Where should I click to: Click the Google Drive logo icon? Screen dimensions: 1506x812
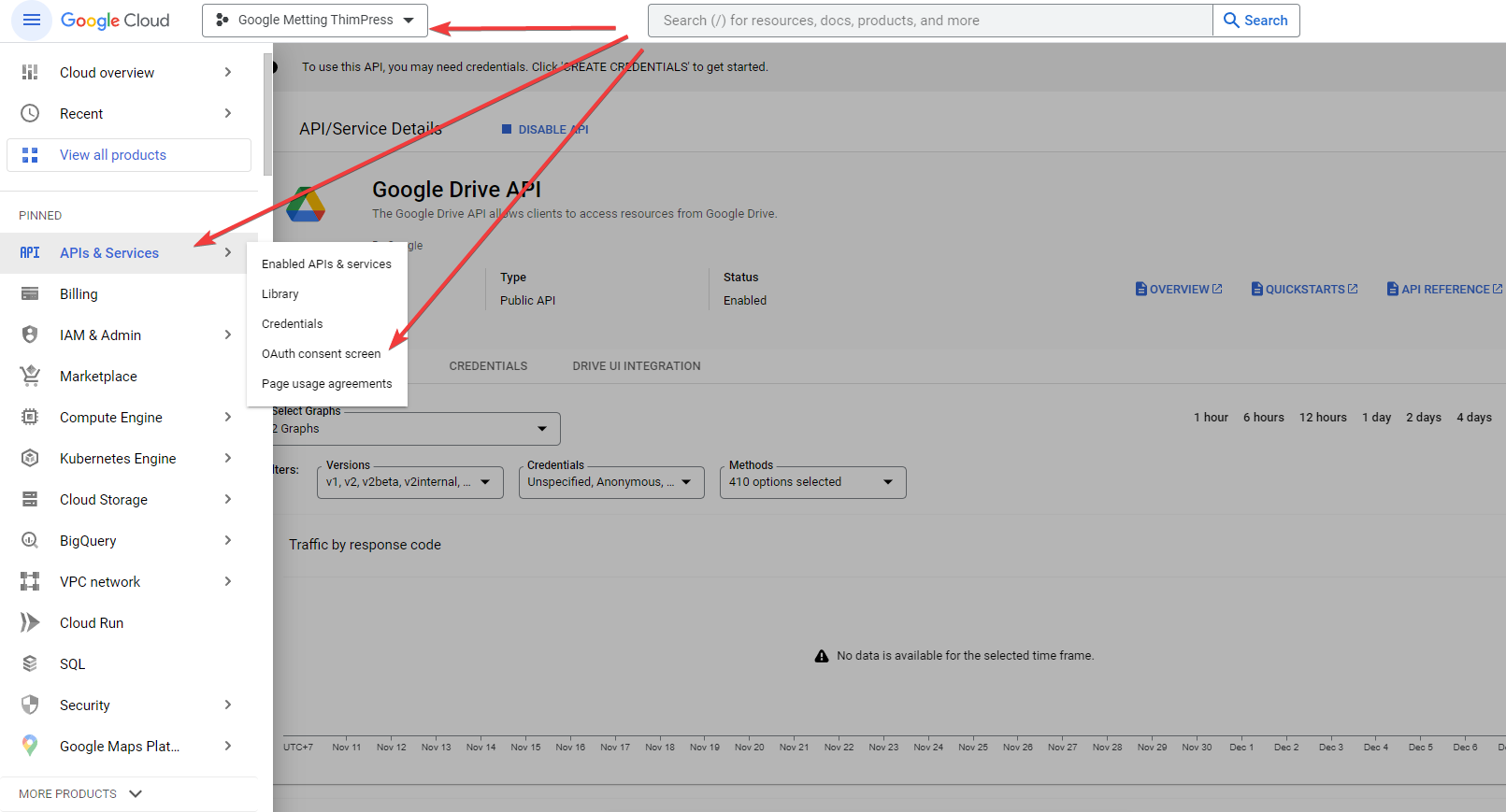(306, 204)
